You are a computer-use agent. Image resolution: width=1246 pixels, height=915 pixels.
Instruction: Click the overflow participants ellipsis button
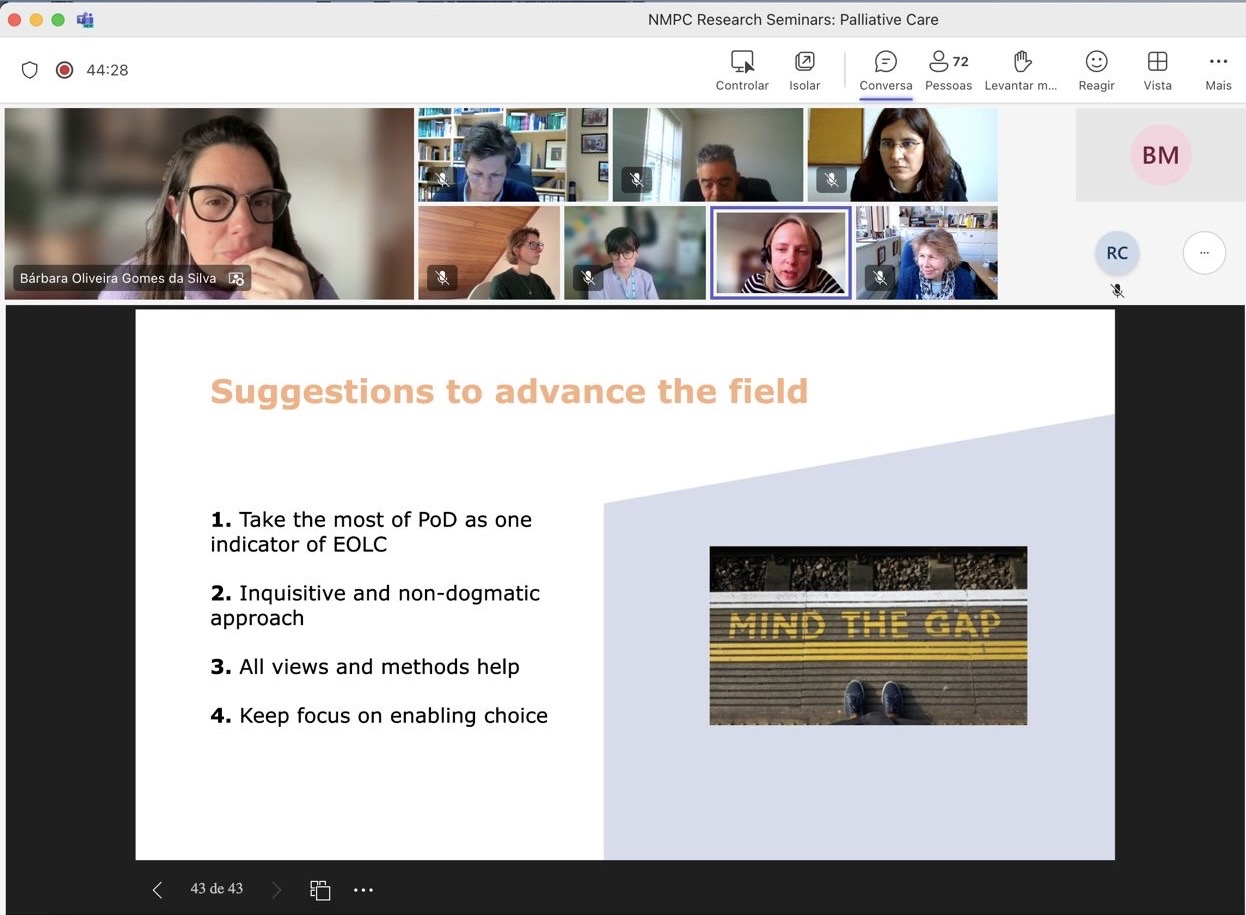point(1204,253)
